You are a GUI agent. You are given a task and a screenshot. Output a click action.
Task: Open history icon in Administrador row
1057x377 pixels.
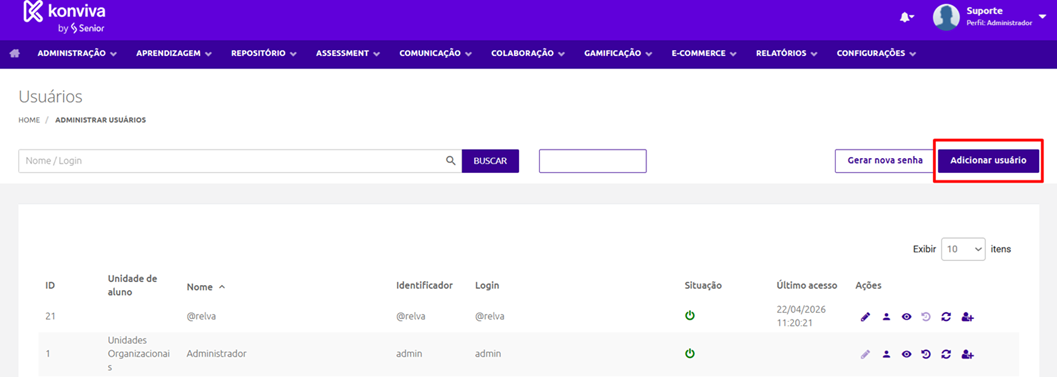tap(926, 353)
